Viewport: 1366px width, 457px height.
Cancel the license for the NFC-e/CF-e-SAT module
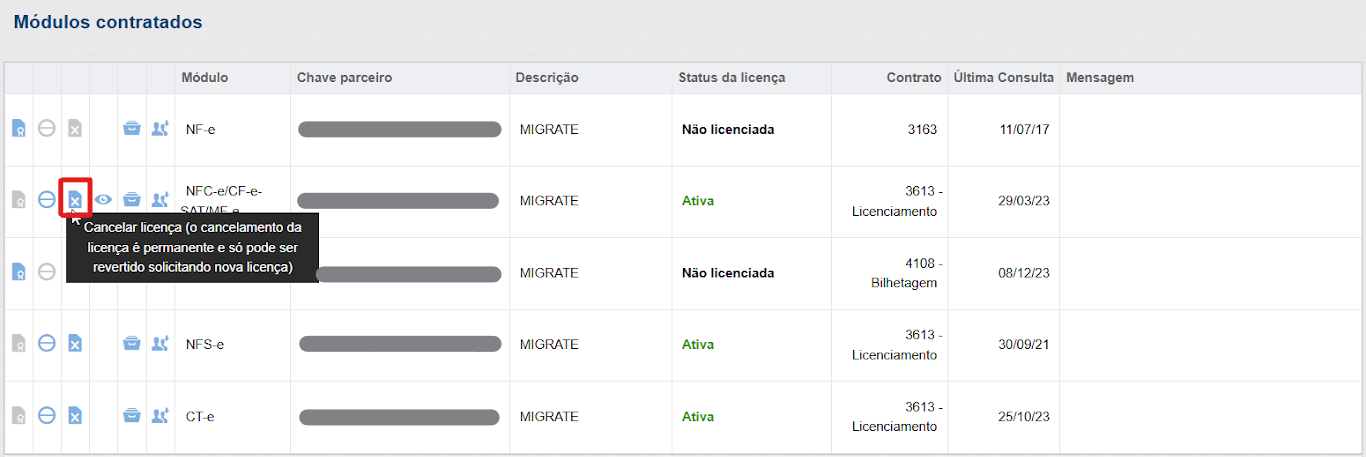[x=75, y=200]
